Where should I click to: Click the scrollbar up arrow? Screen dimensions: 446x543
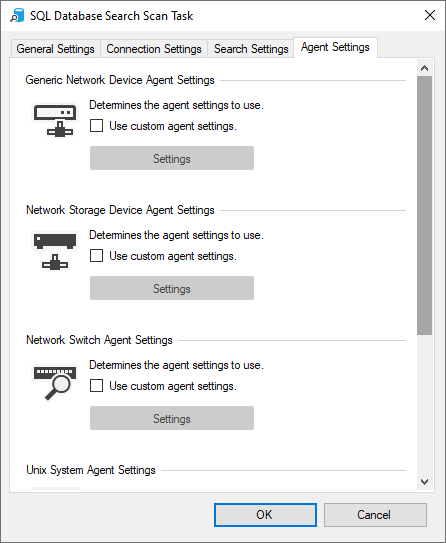click(425, 68)
